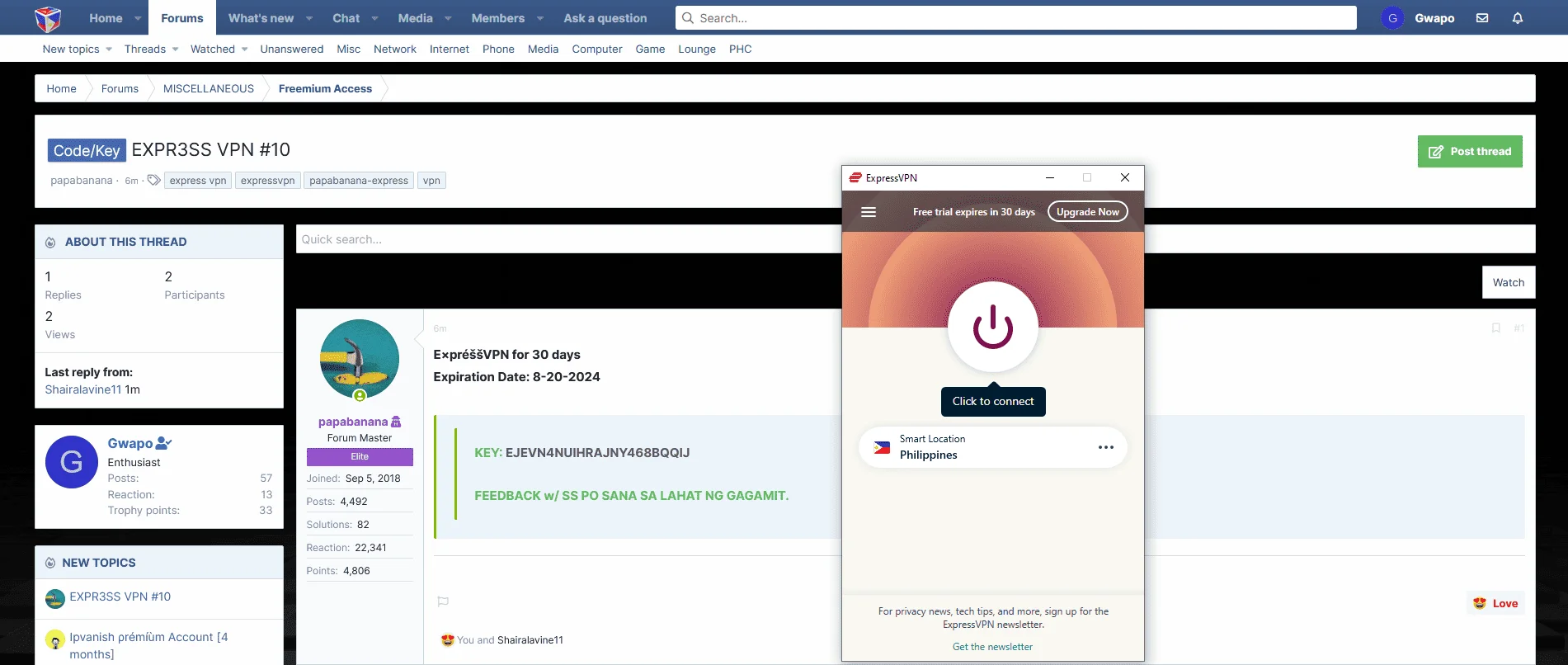Close the ExpressVPN window
This screenshot has height=665, width=1568.
click(1125, 177)
